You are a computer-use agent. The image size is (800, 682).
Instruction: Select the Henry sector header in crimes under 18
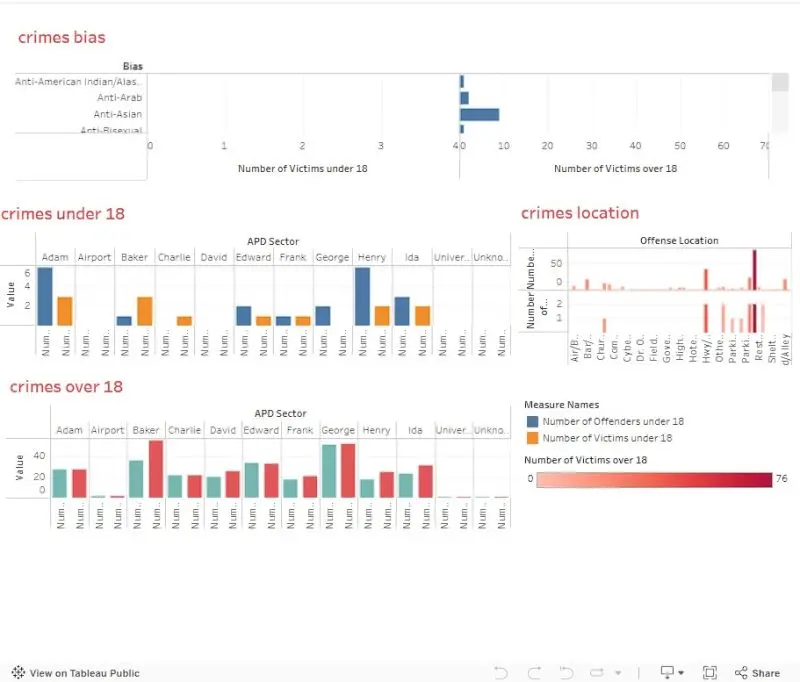point(372,257)
